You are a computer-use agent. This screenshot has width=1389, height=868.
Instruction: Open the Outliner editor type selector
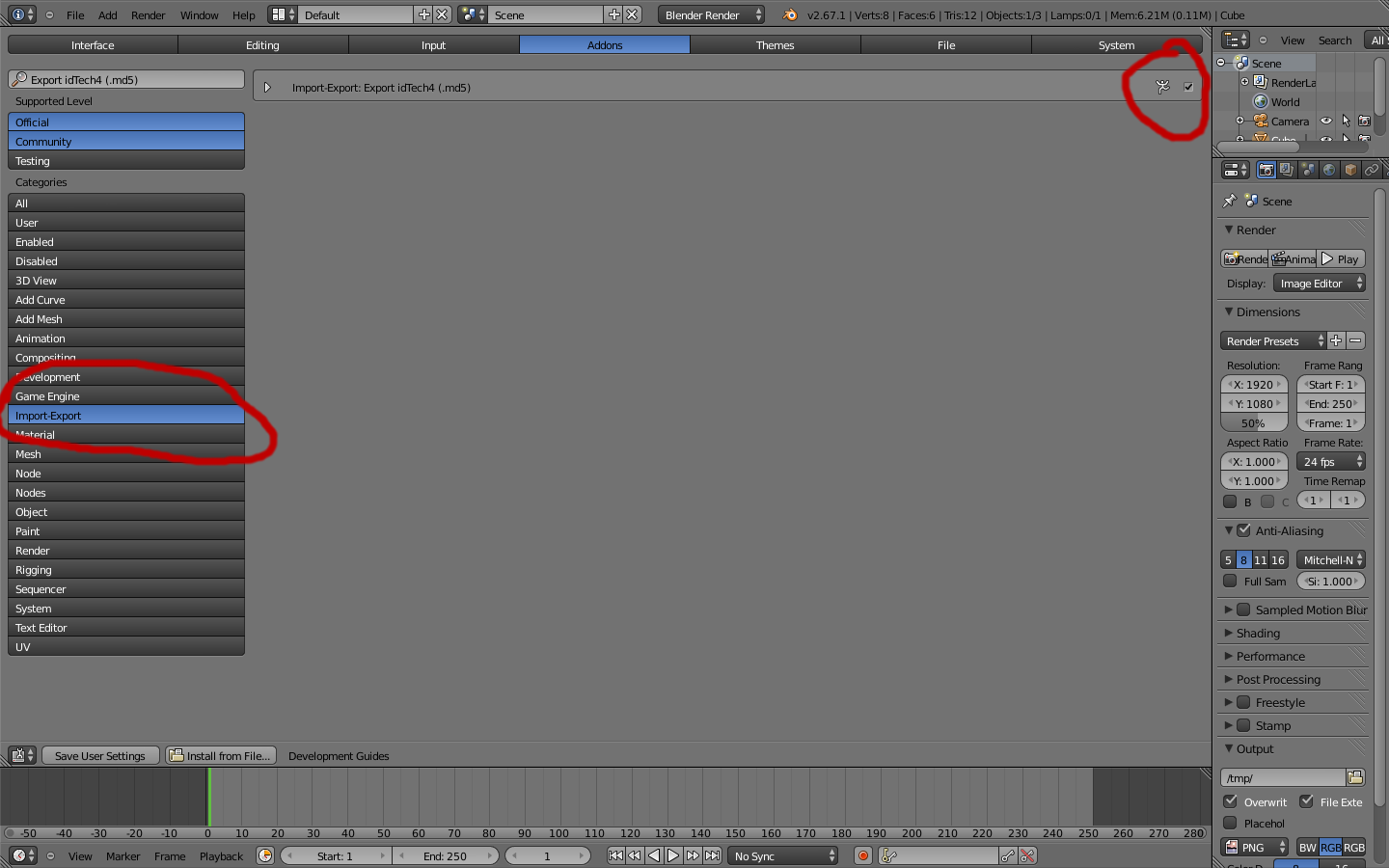point(1236,40)
